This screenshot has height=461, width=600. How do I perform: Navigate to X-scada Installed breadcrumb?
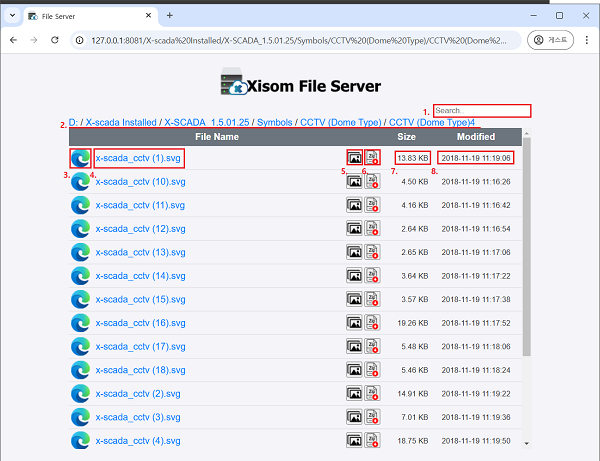point(121,122)
